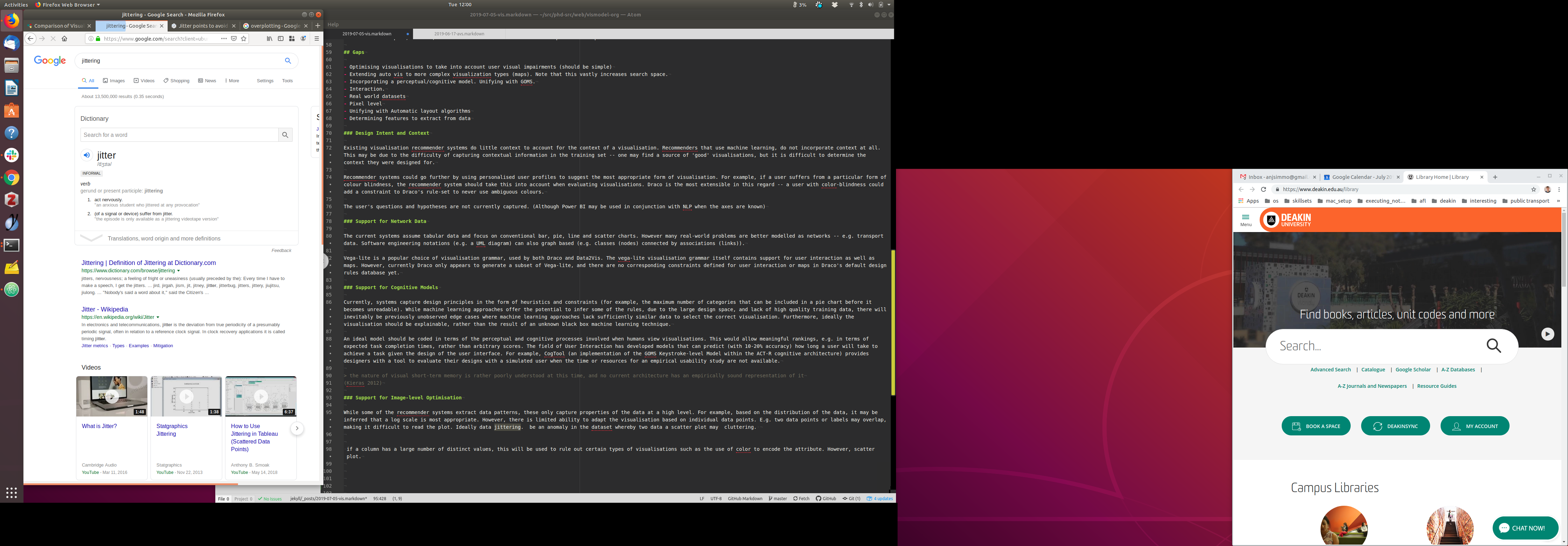Reload the Deakin library page in Chrome
Viewport: 1568px width, 546px height.
click(x=1263, y=189)
